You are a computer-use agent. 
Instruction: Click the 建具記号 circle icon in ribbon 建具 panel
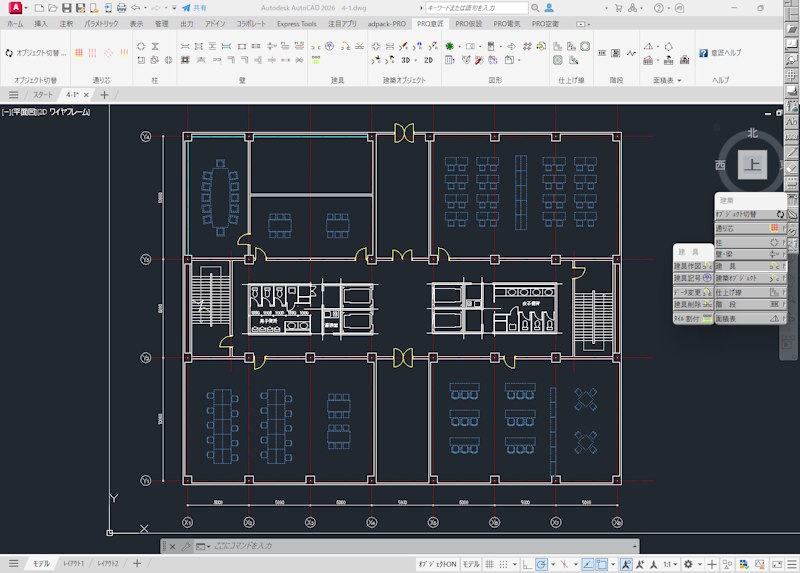coord(330,46)
